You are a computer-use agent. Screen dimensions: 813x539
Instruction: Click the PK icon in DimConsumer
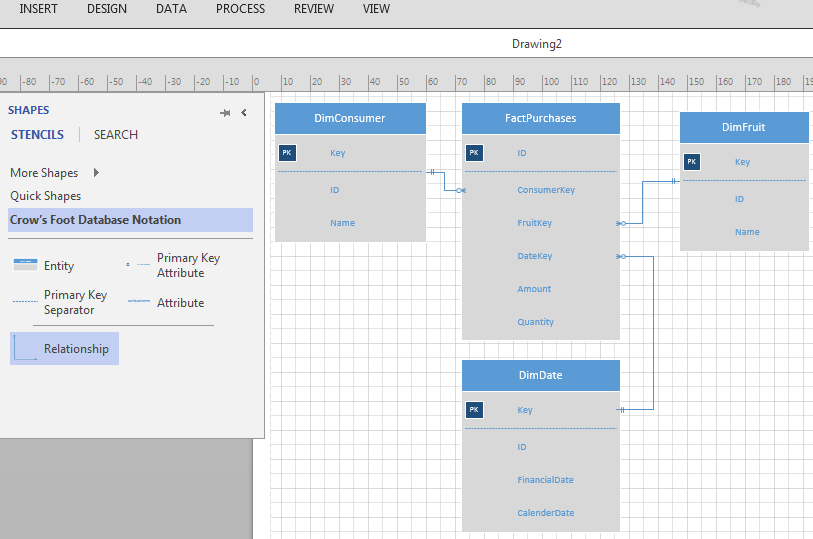[x=287, y=153]
